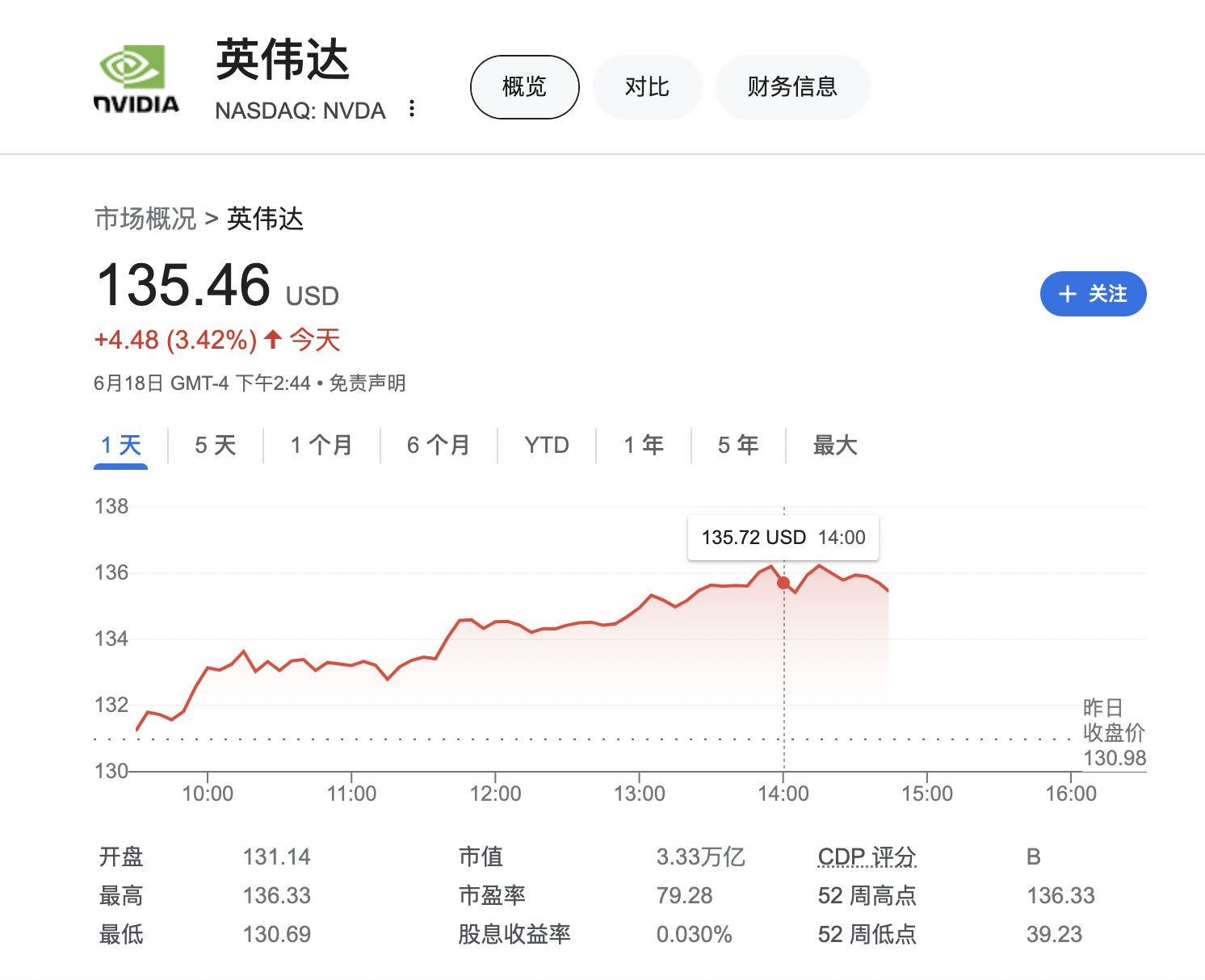Select the 6 个月 chart range

(x=439, y=445)
